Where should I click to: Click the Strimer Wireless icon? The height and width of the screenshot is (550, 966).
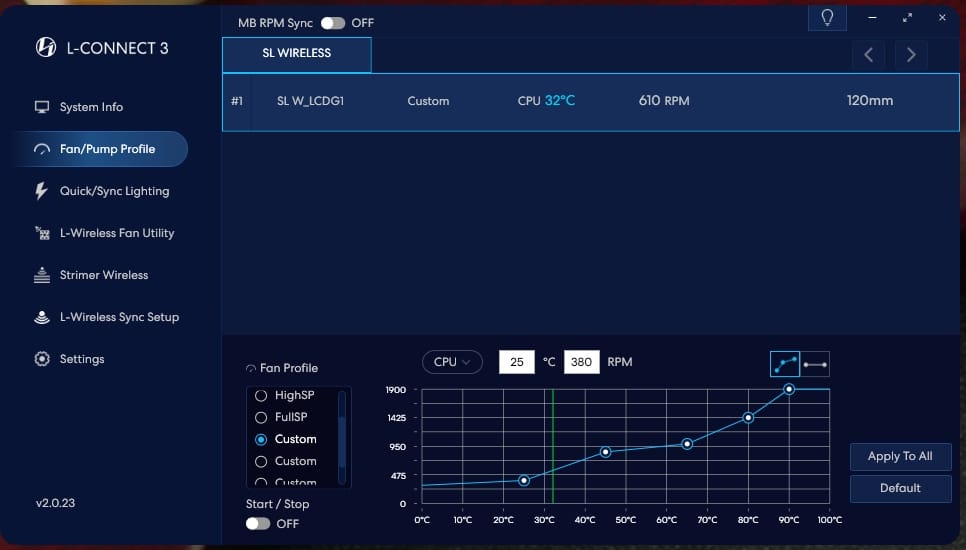42,275
